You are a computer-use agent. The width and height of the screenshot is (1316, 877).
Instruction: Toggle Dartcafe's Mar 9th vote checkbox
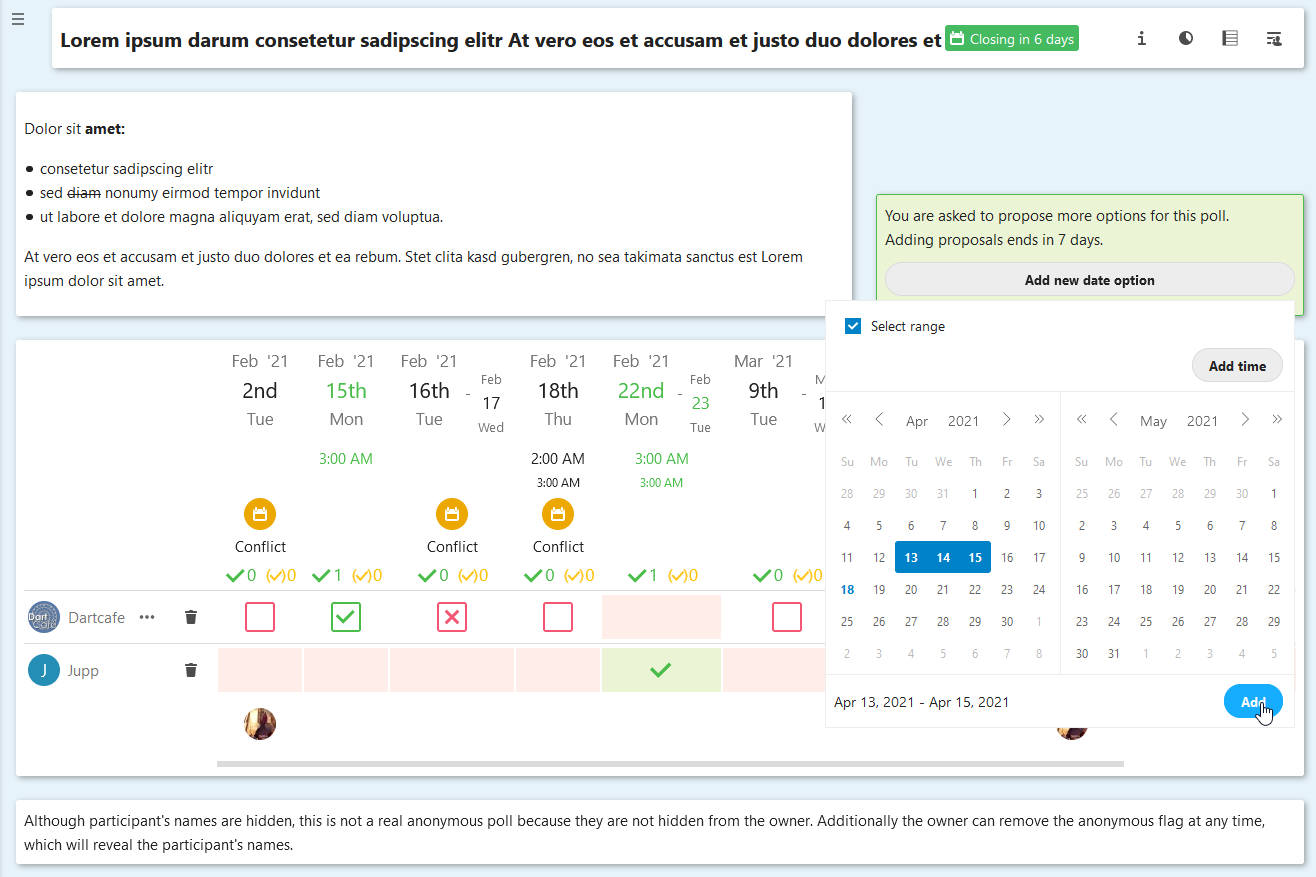[787, 617]
